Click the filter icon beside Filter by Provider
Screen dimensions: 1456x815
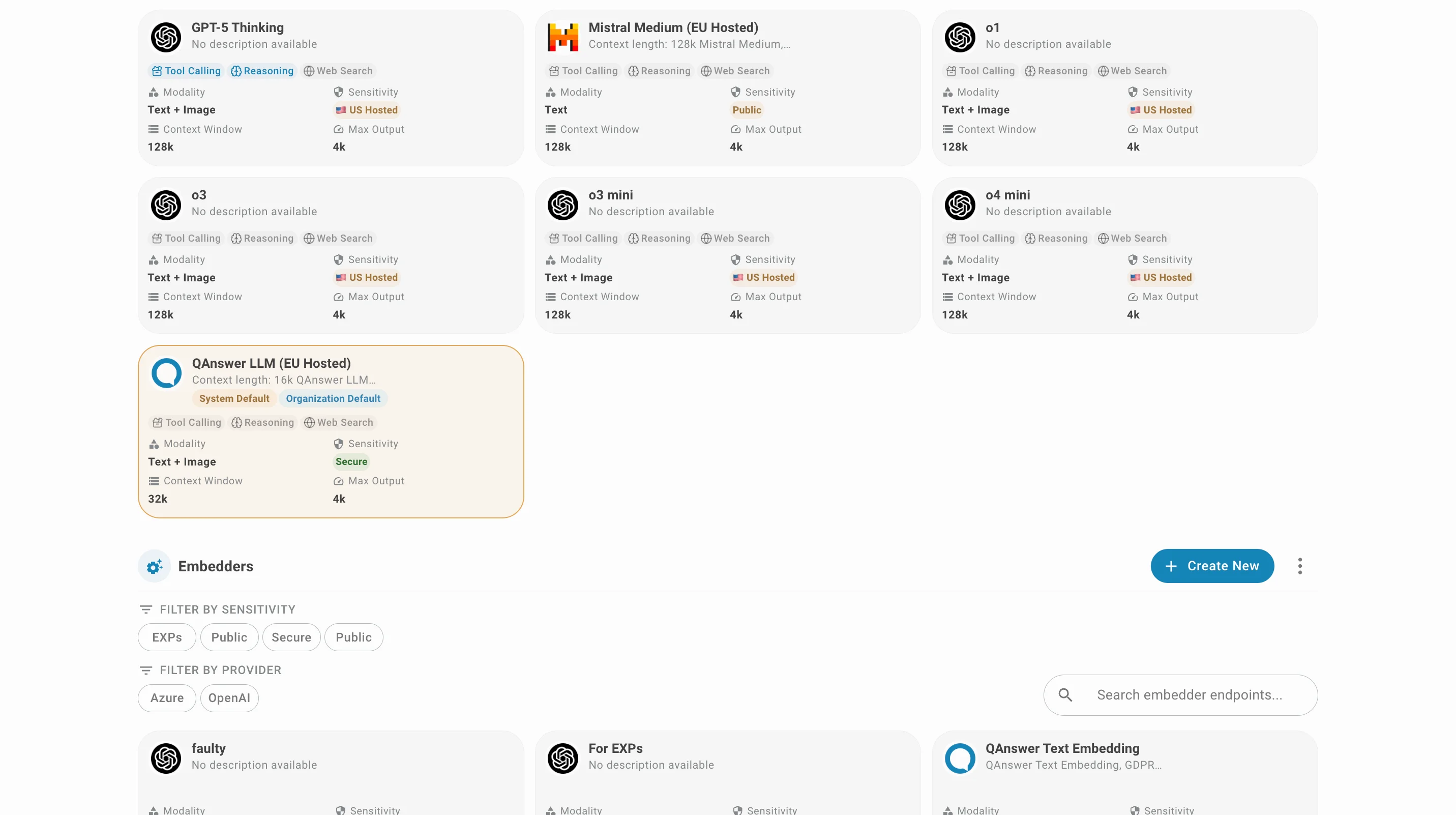pyautogui.click(x=146, y=670)
